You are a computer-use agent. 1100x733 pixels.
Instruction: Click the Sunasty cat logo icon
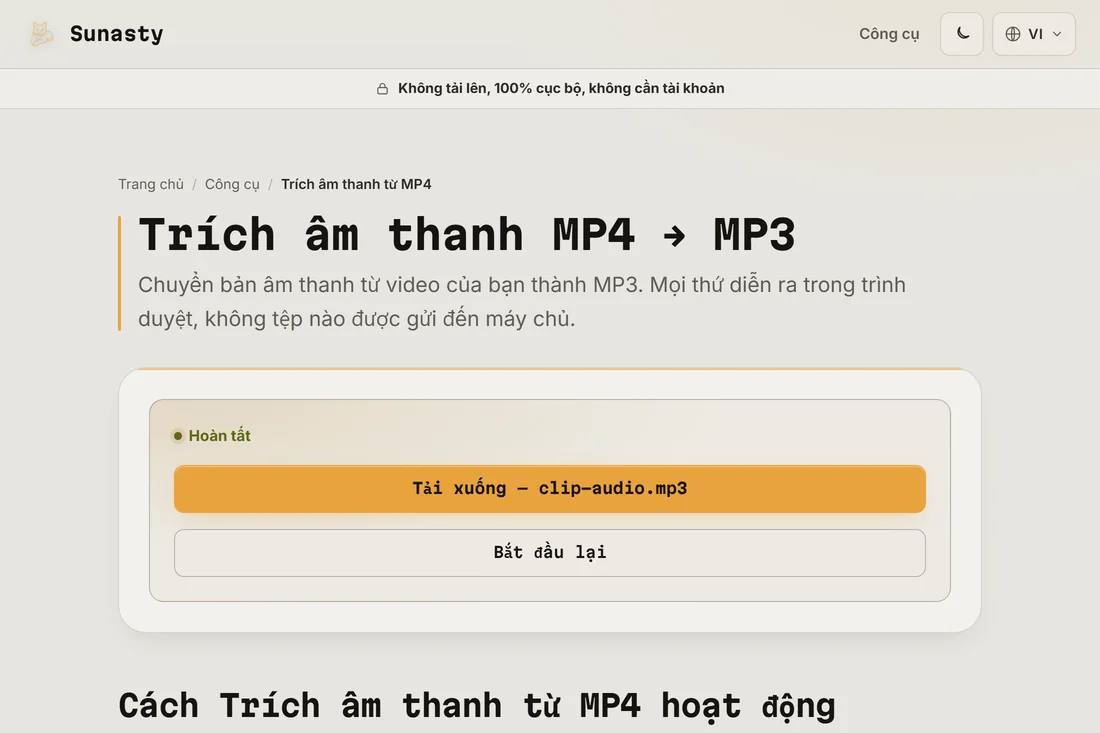click(41, 34)
